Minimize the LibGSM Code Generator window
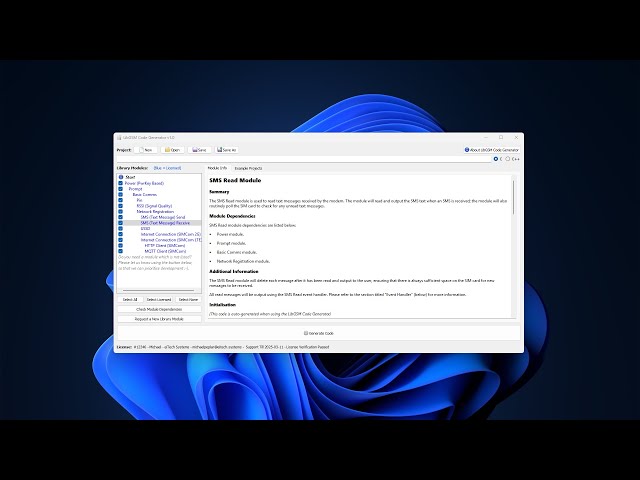Image resolution: width=640 pixels, height=480 pixels. [x=486, y=138]
